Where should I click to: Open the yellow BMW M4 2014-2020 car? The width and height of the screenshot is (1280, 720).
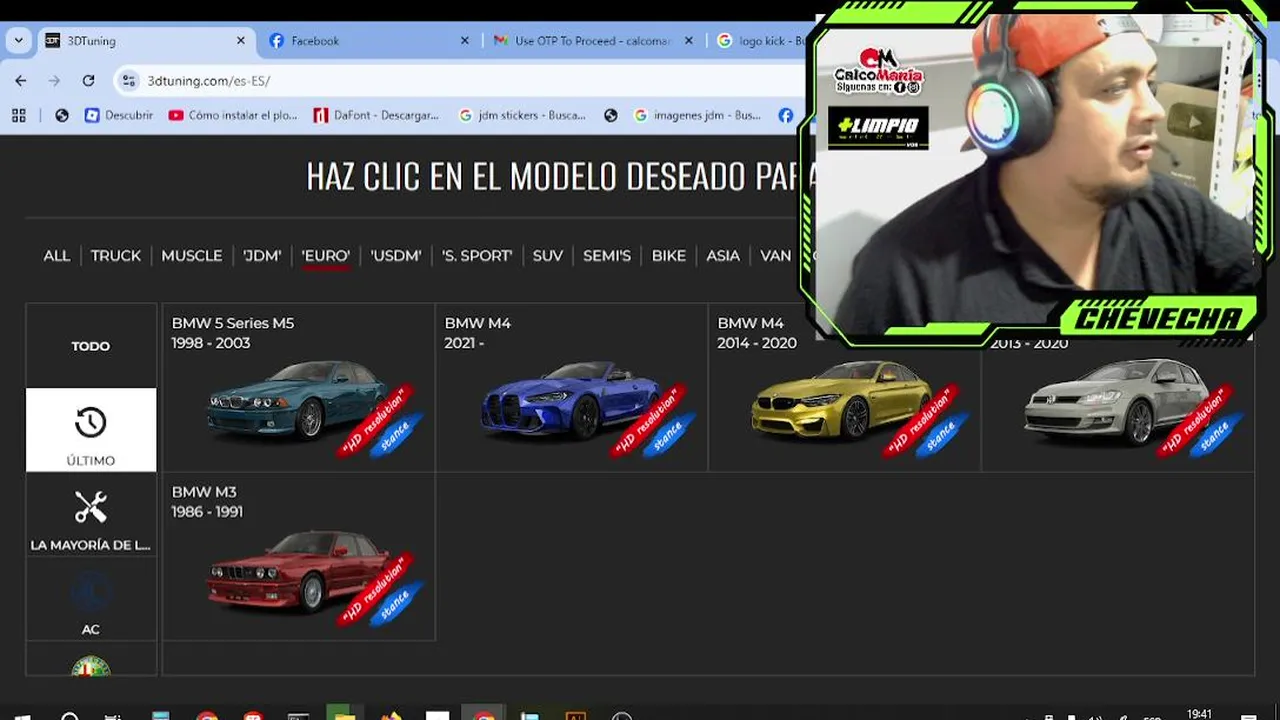(x=844, y=387)
